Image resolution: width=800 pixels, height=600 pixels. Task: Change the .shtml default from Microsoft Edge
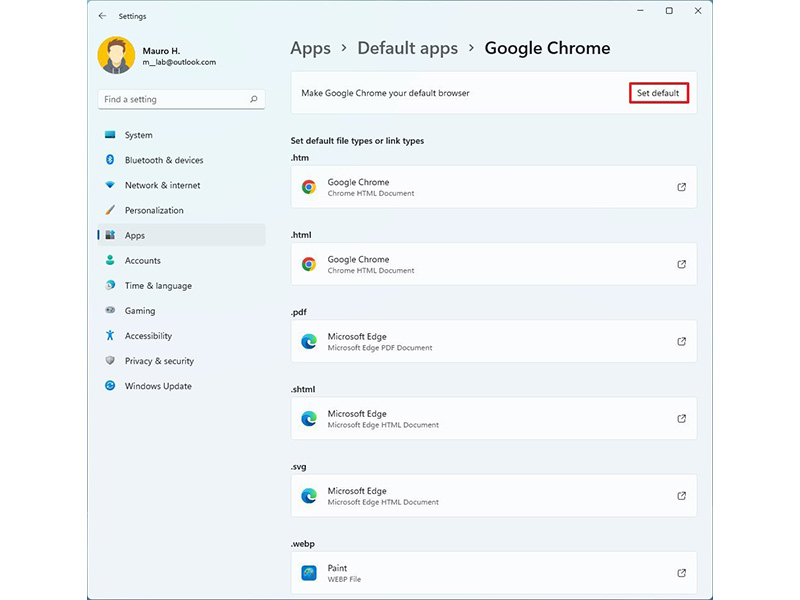[493, 418]
